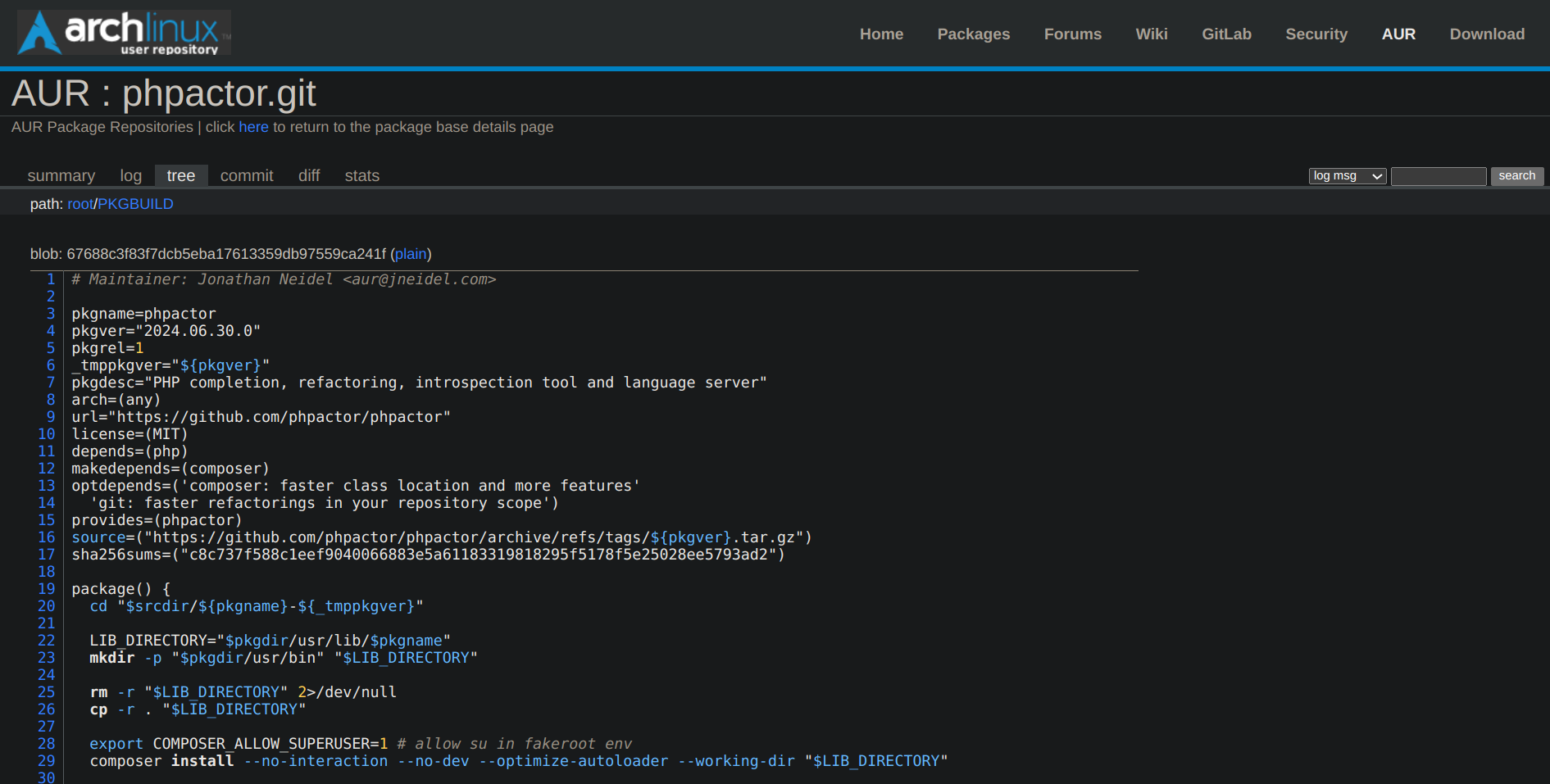The height and width of the screenshot is (784, 1550).
Task: Jump to line number 12
Action: pos(47,469)
